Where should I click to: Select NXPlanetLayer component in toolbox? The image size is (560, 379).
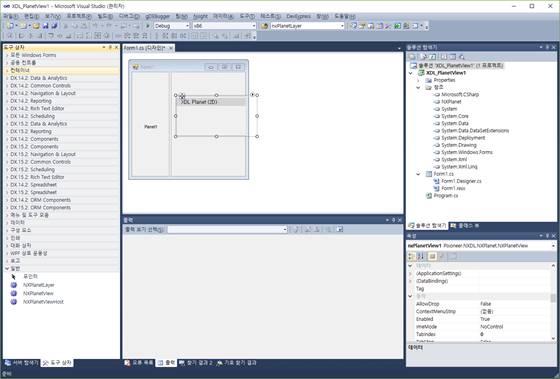tap(39, 285)
